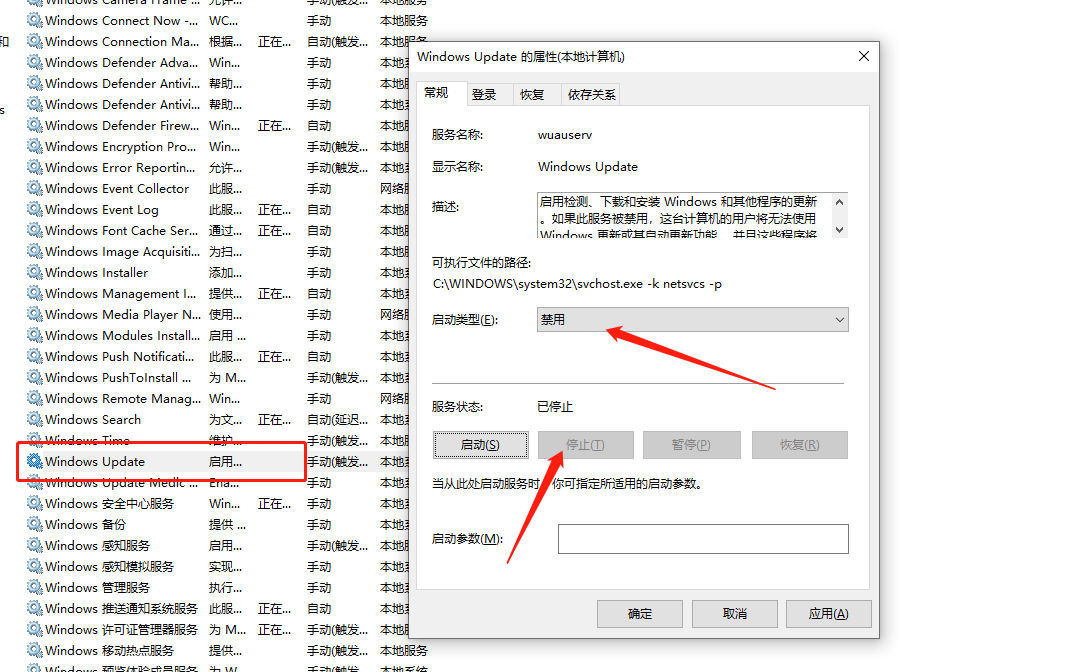
Task: Click the Windows Defender Firewall service icon
Action: click(33, 125)
